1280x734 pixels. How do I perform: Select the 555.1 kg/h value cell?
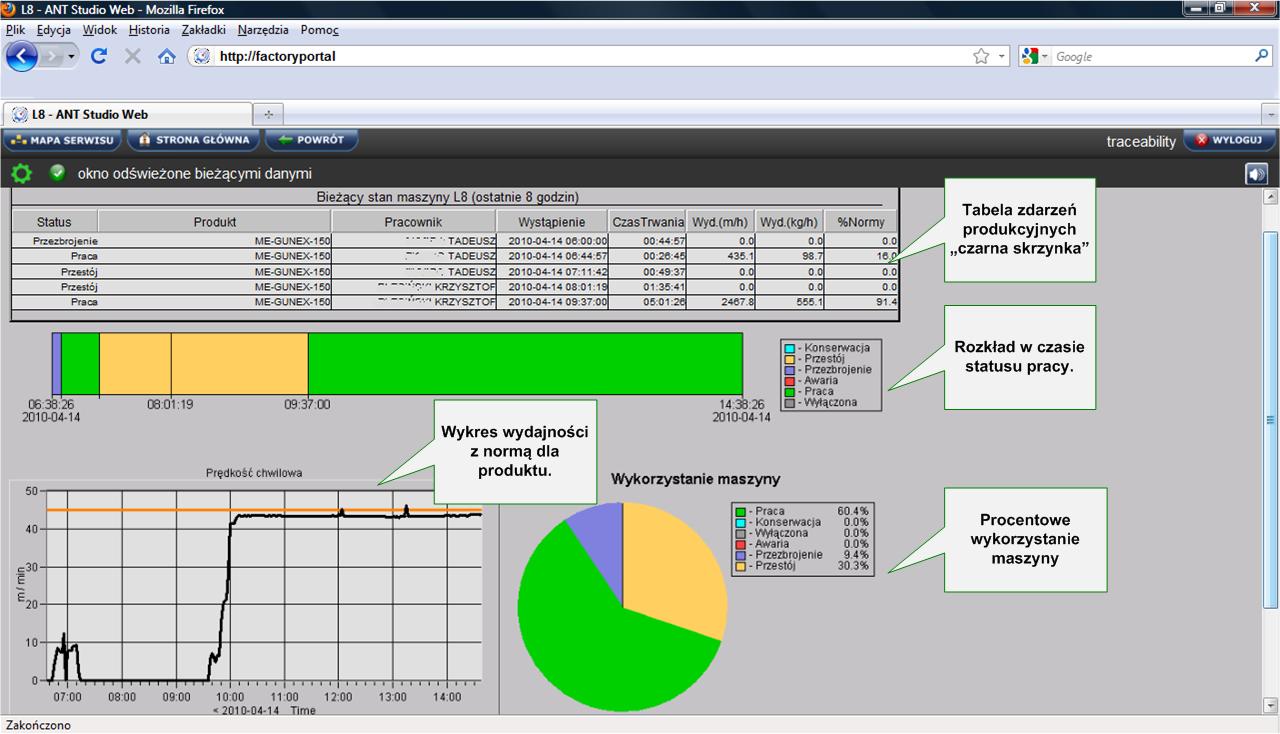(790, 301)
